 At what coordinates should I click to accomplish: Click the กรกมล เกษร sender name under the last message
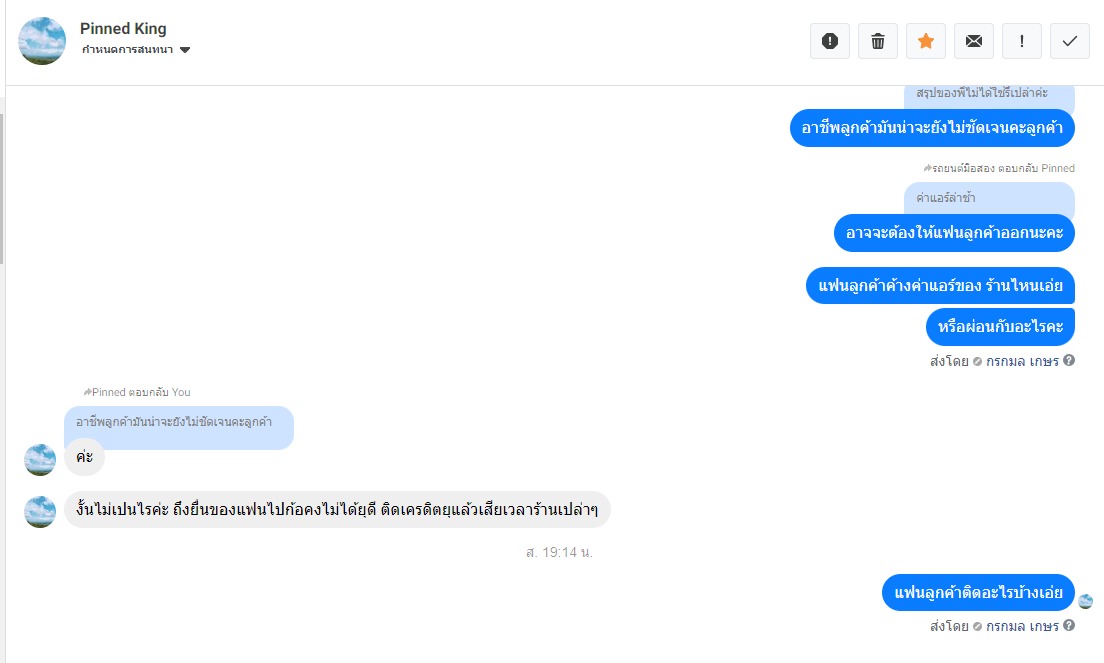pyautogui.click(x=1022, y=627)
